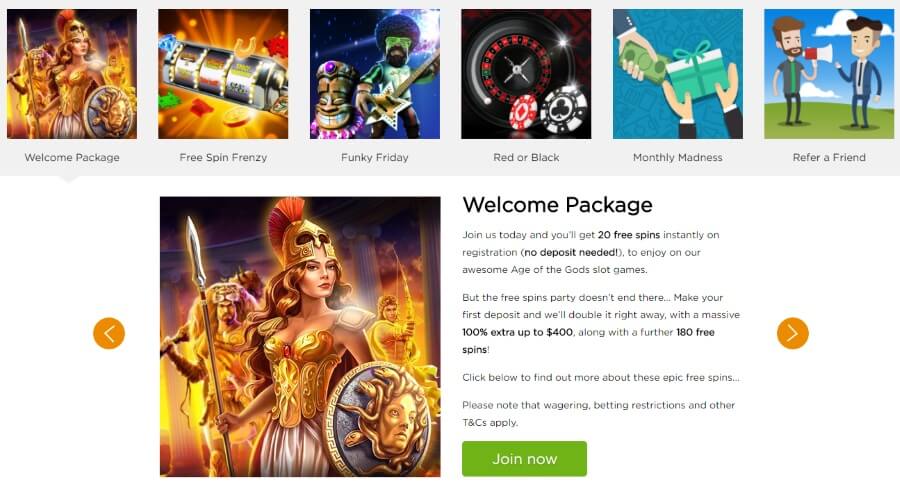Go to the Monthly Madness label

(x=678, y=158)
